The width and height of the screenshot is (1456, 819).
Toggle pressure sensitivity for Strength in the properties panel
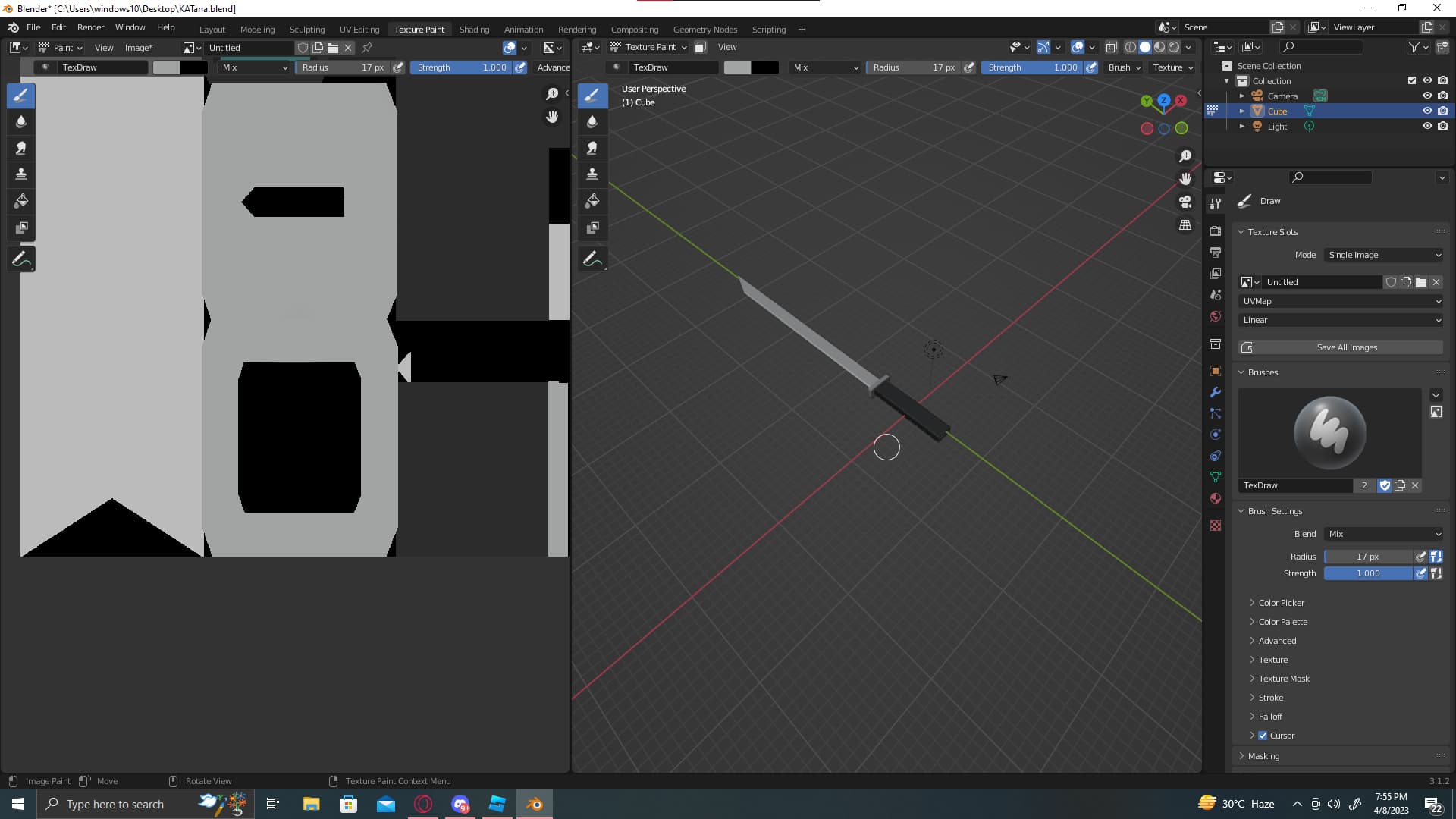click(x=1421, y=574)
